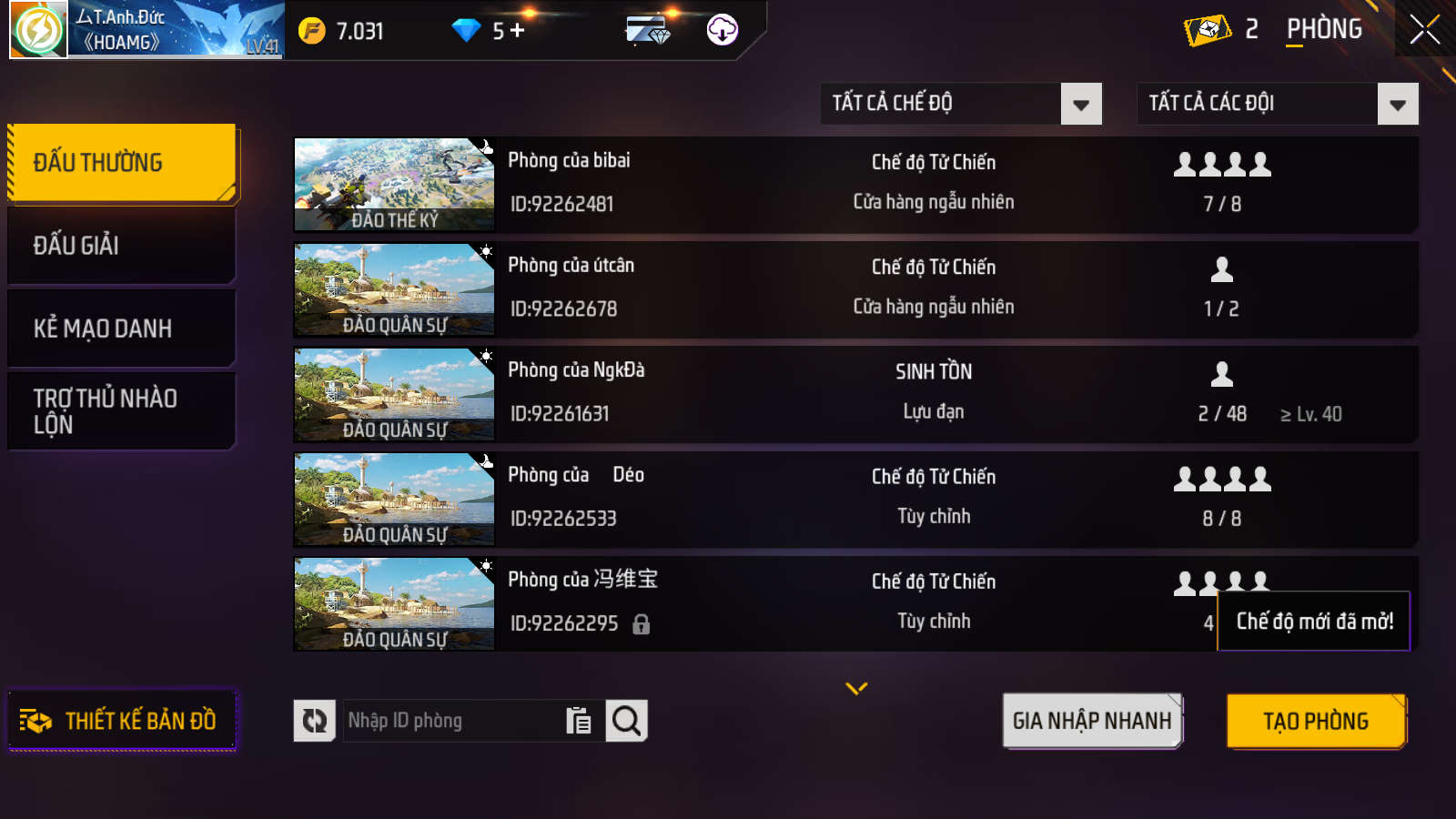Click the GIA NHẬP NHANH button
1456x819 pixels.
(x=1092, y=721)
